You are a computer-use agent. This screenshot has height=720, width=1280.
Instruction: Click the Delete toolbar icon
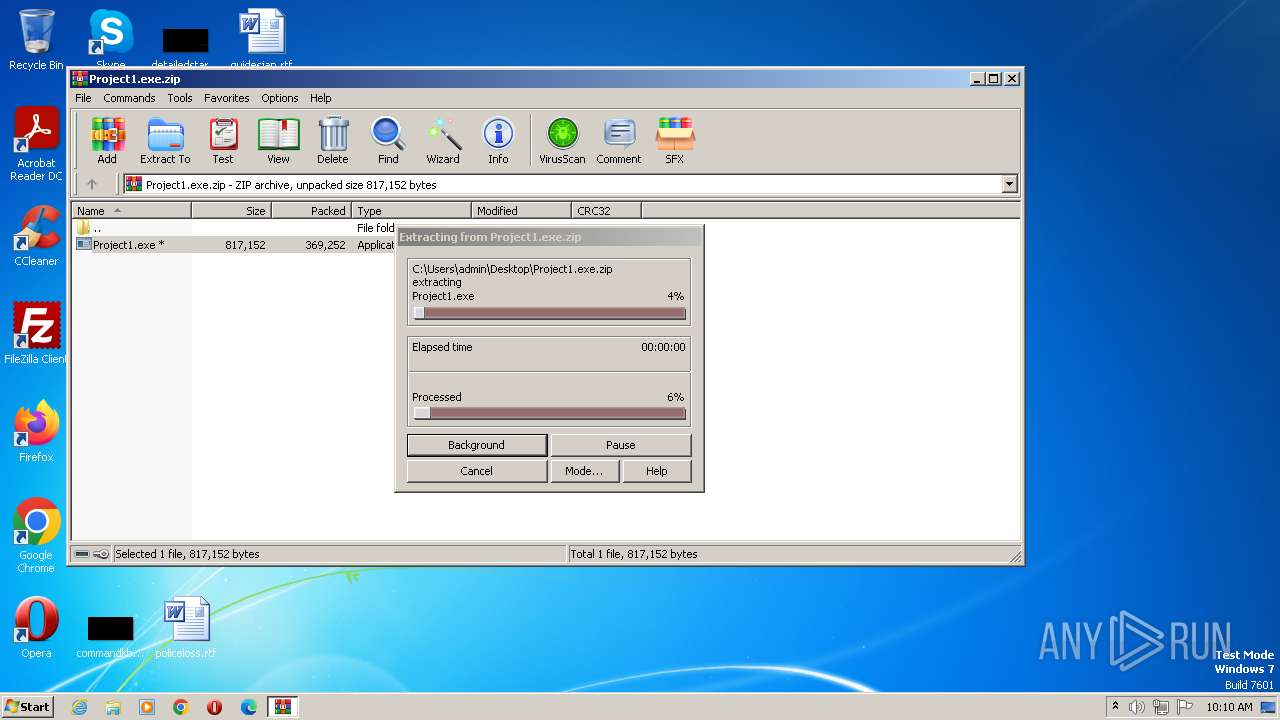[x=333, y=141]
